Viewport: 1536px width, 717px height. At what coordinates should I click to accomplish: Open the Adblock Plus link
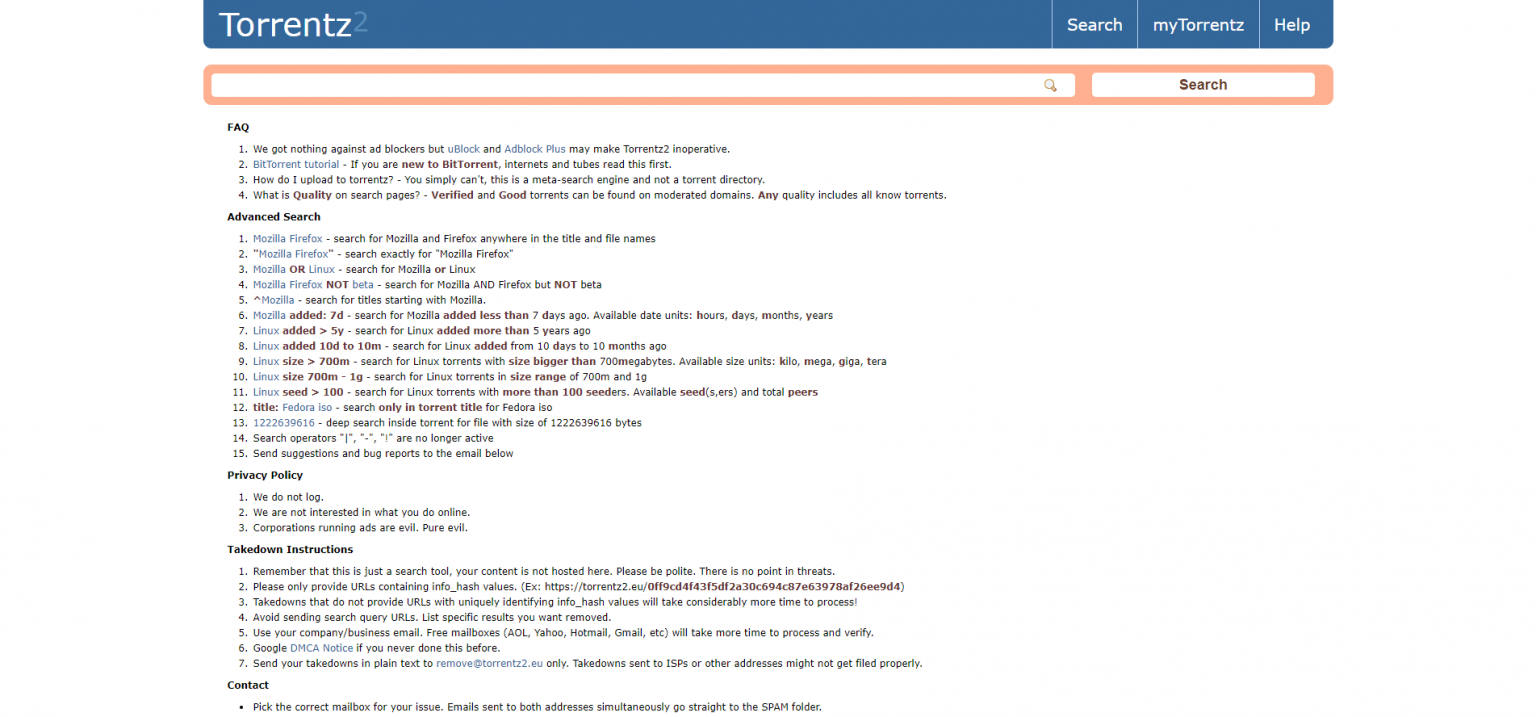pos(535,148)
